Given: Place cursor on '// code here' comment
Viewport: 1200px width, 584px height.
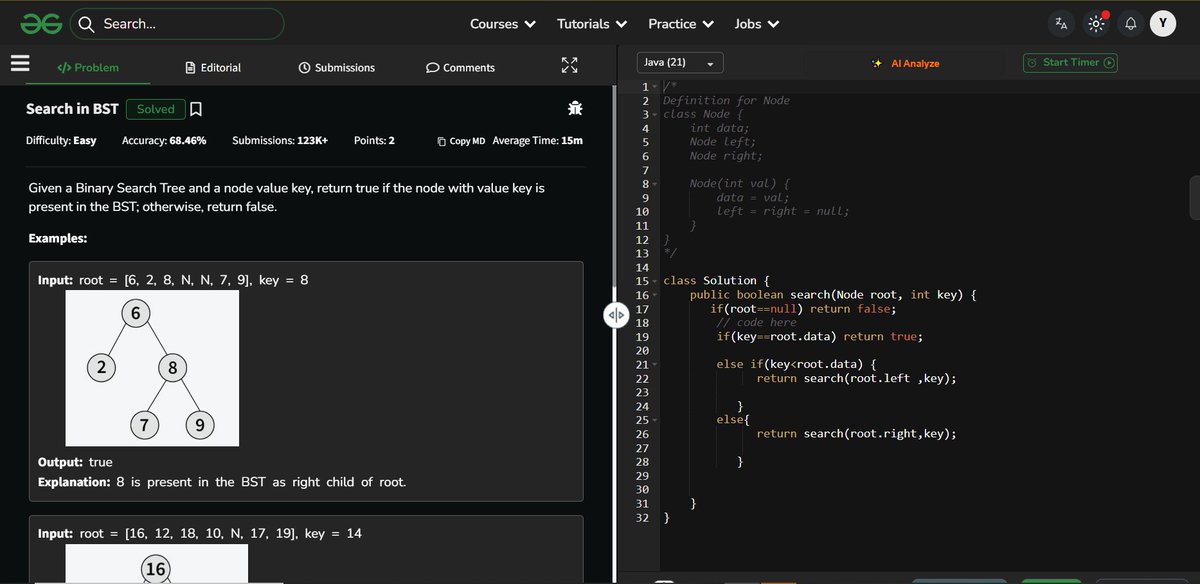Looking at the screenshot, I should [x=757, y=323].
